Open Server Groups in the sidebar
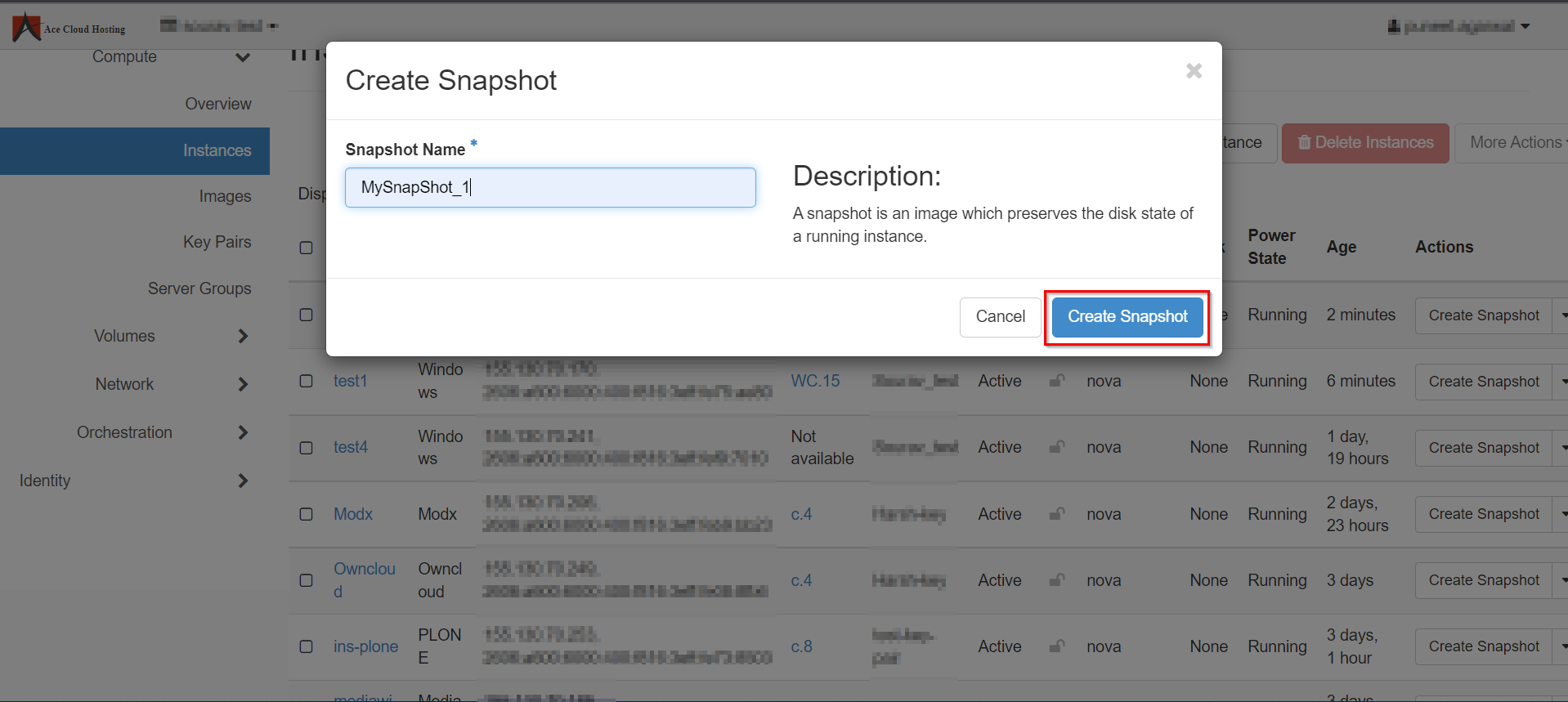The width and height of the screenshot is (1568, 702). (199, 288)
